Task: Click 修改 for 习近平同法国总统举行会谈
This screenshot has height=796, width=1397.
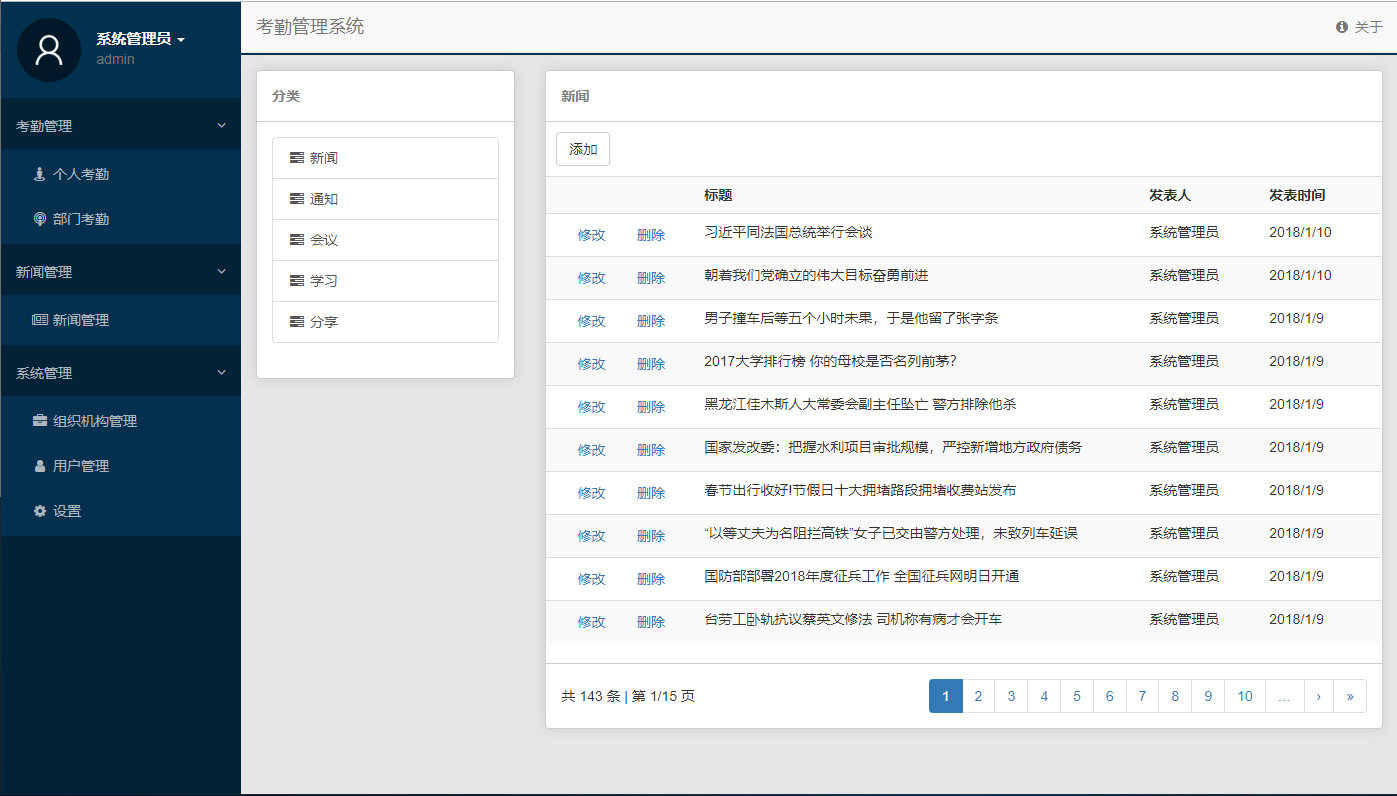Action: (x=591, y=235)
